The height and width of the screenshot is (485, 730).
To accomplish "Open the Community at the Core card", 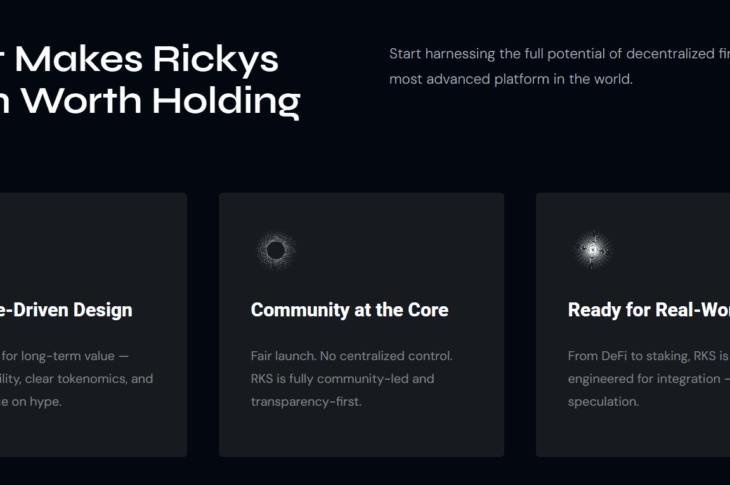I will 361,324.
